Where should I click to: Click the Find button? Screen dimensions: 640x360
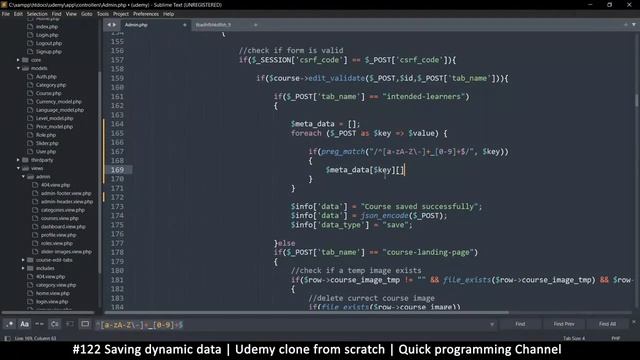click(x=520, y=324)
